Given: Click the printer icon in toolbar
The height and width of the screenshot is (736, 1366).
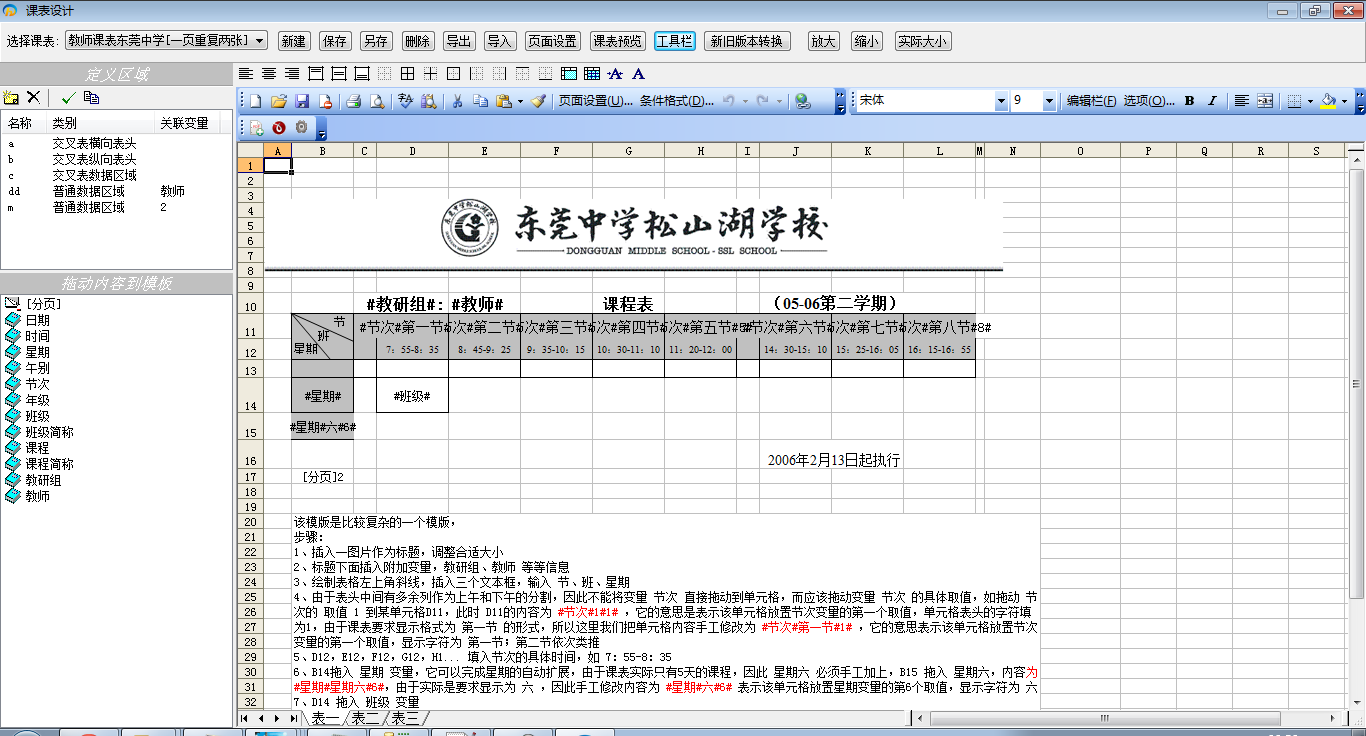Looking at the screenshot, I should click(x=353, y=101).
